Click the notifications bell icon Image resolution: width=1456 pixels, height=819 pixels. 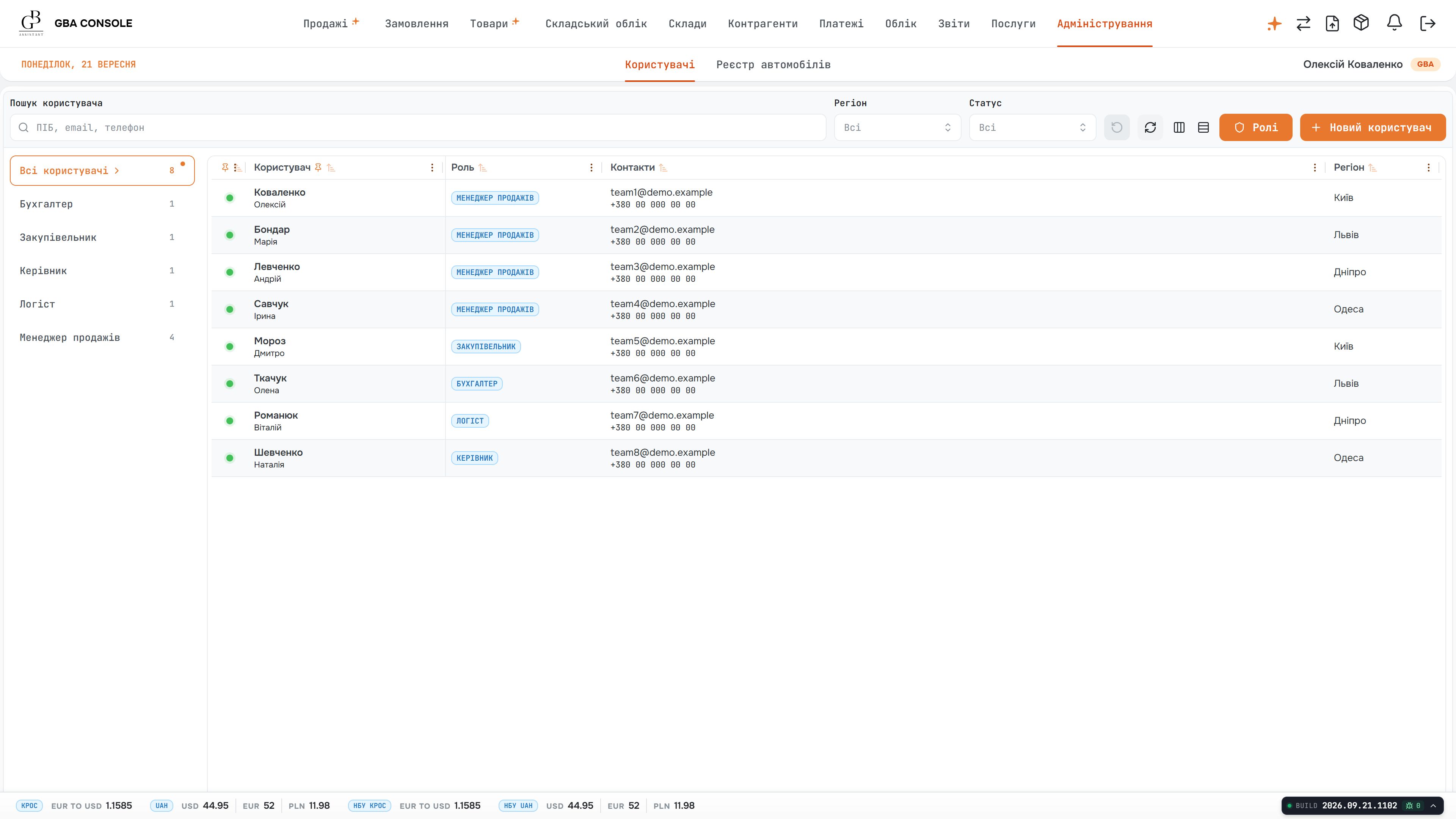coord(1395,23)
